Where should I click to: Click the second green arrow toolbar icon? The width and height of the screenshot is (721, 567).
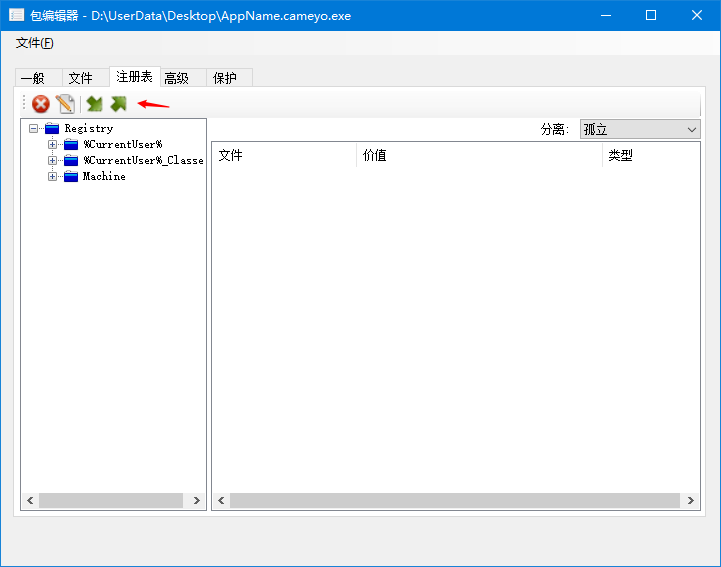tap(119, 104)
